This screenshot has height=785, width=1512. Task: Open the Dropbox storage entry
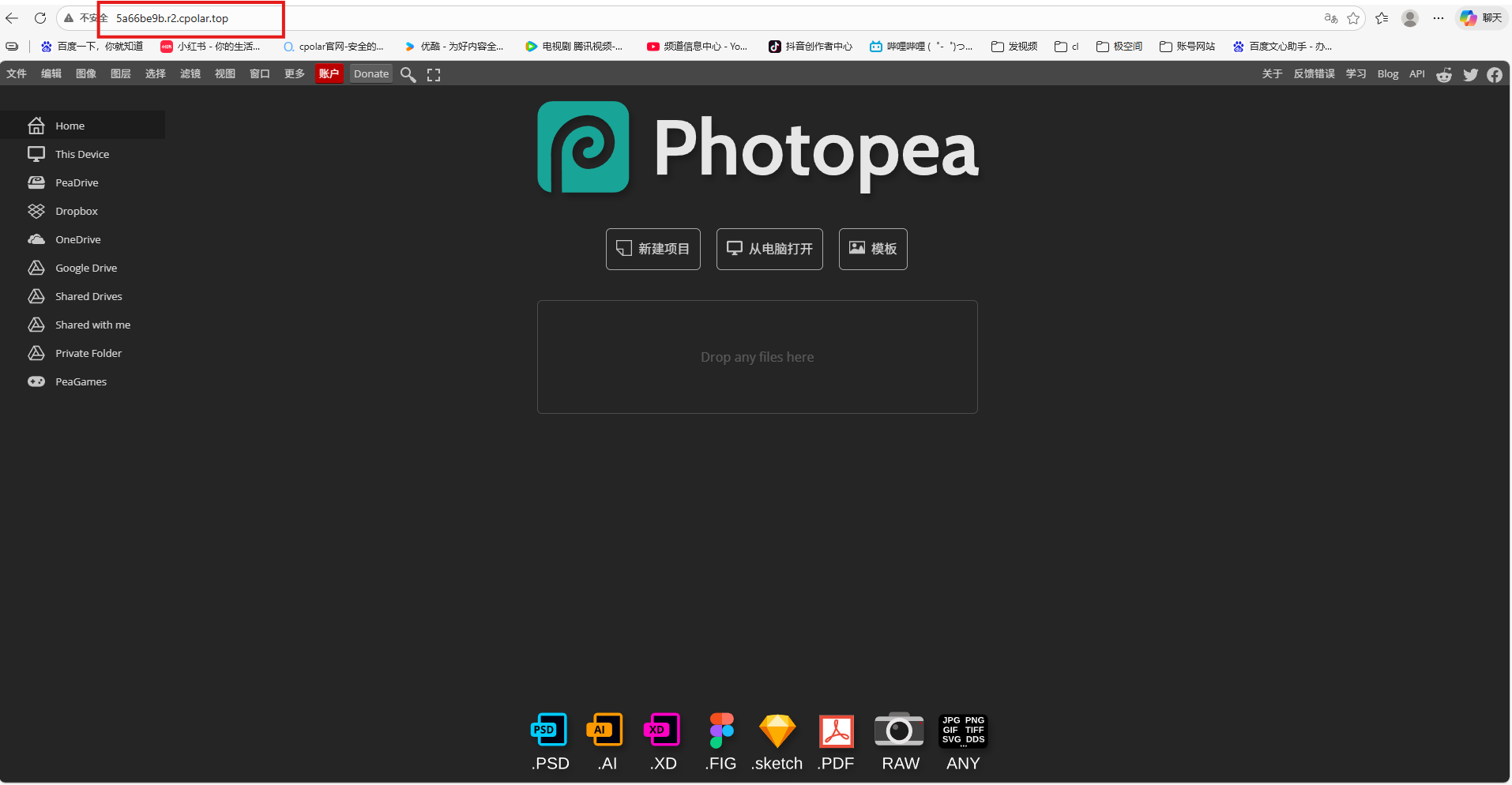(x=77, y=211)
